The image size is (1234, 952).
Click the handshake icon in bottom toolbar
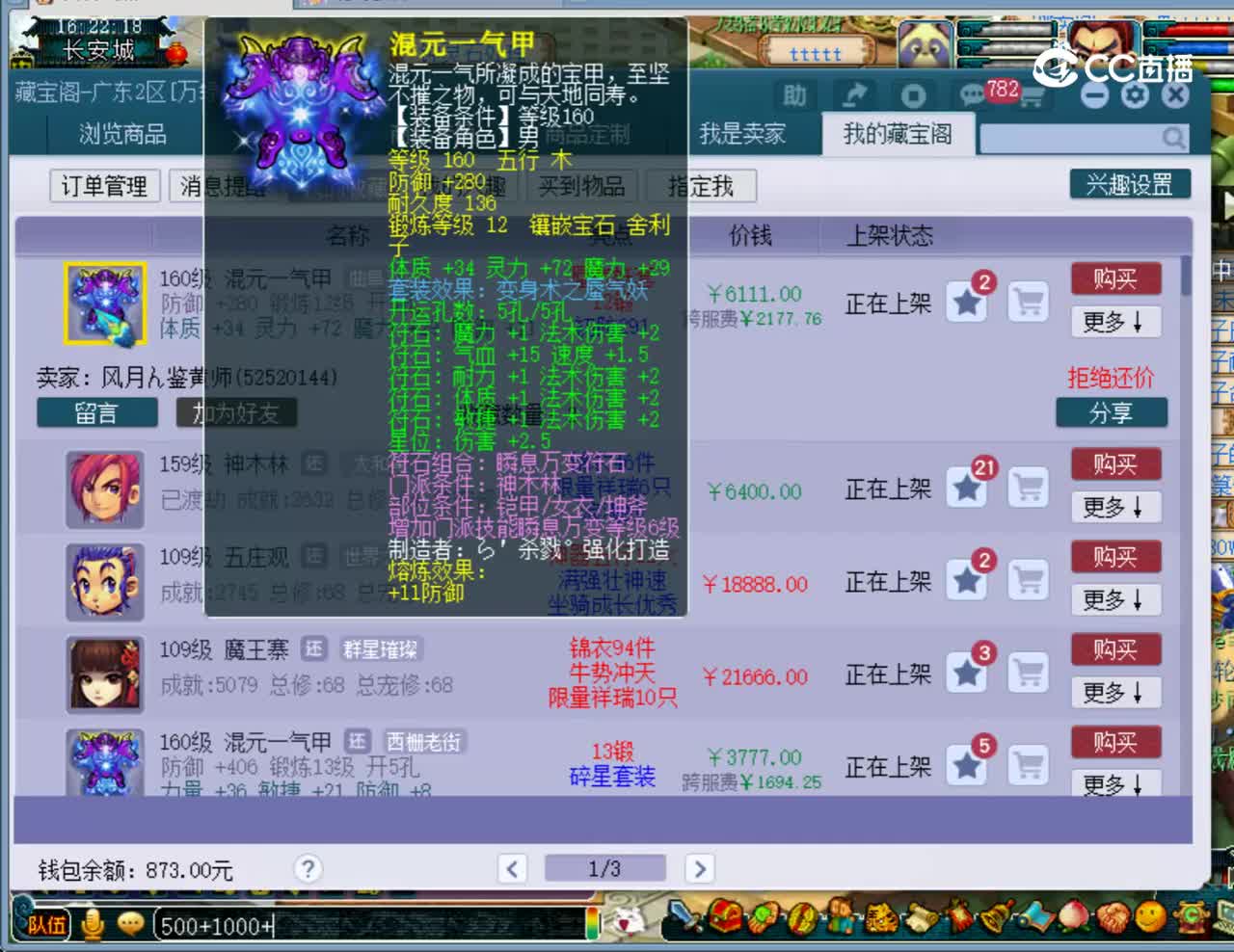pos(1113,916)
